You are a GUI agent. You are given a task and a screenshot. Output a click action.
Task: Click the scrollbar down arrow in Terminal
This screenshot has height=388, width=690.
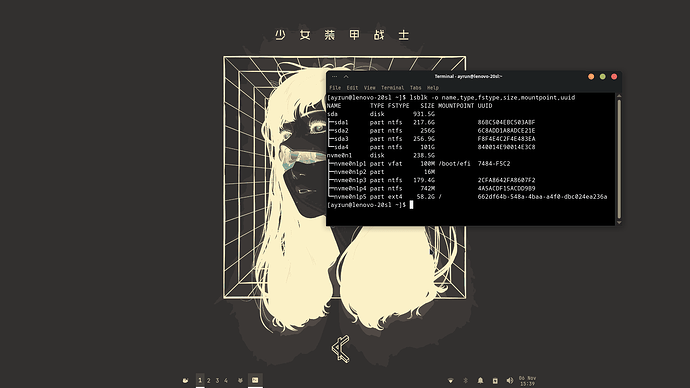click(619, 223)
